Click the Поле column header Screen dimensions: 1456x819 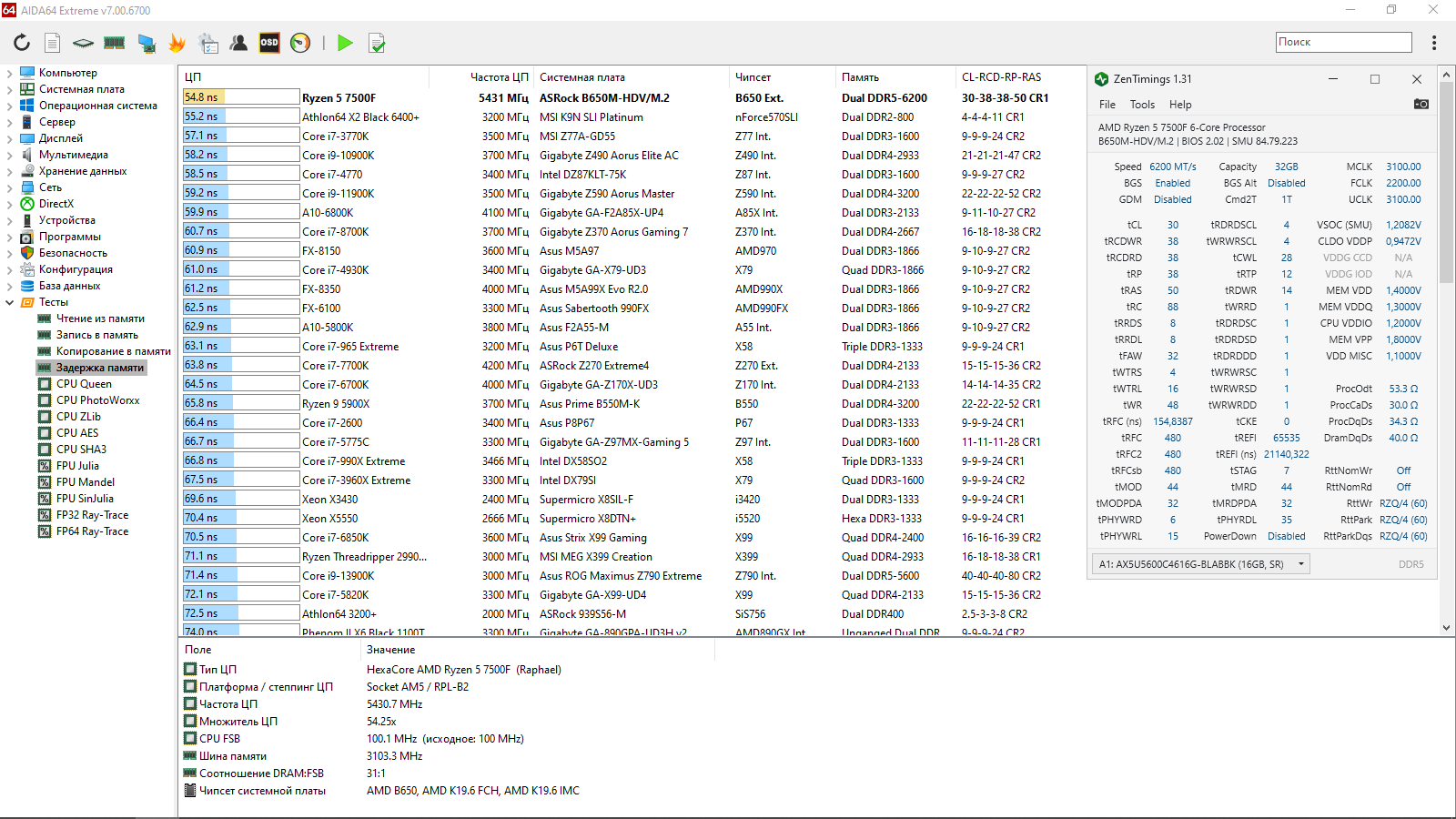click(x=270, y=650)
